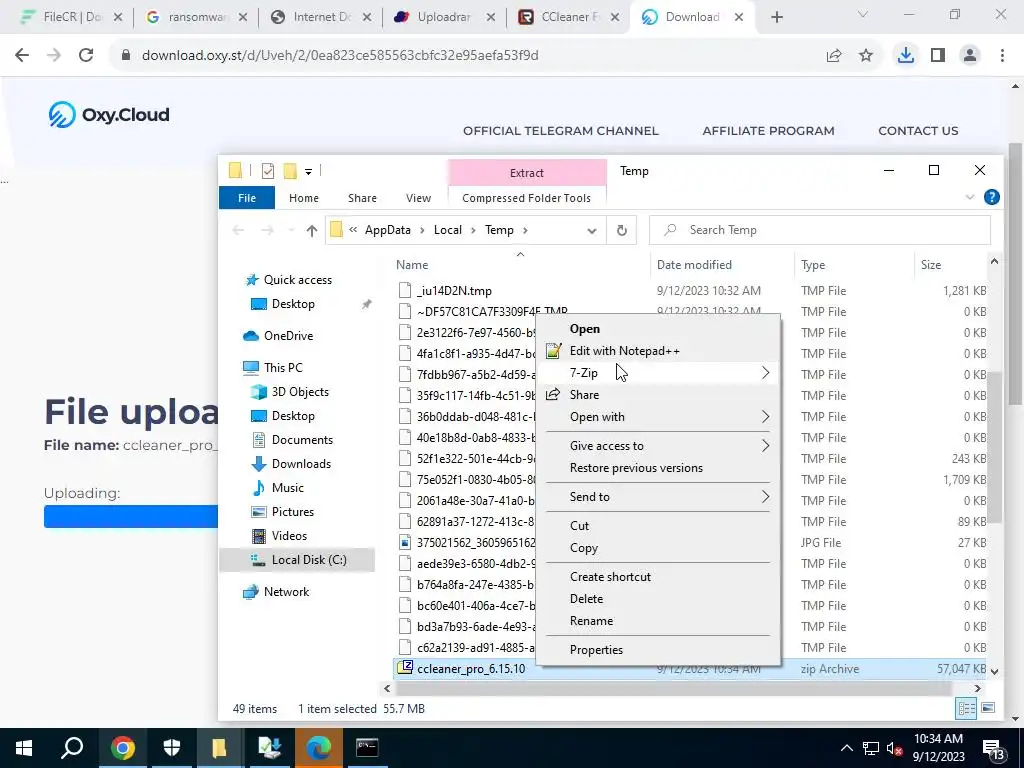Open the Explorer File tab
The height and width of the screenshot is (768, 1024).
click(x=247, y=198)
